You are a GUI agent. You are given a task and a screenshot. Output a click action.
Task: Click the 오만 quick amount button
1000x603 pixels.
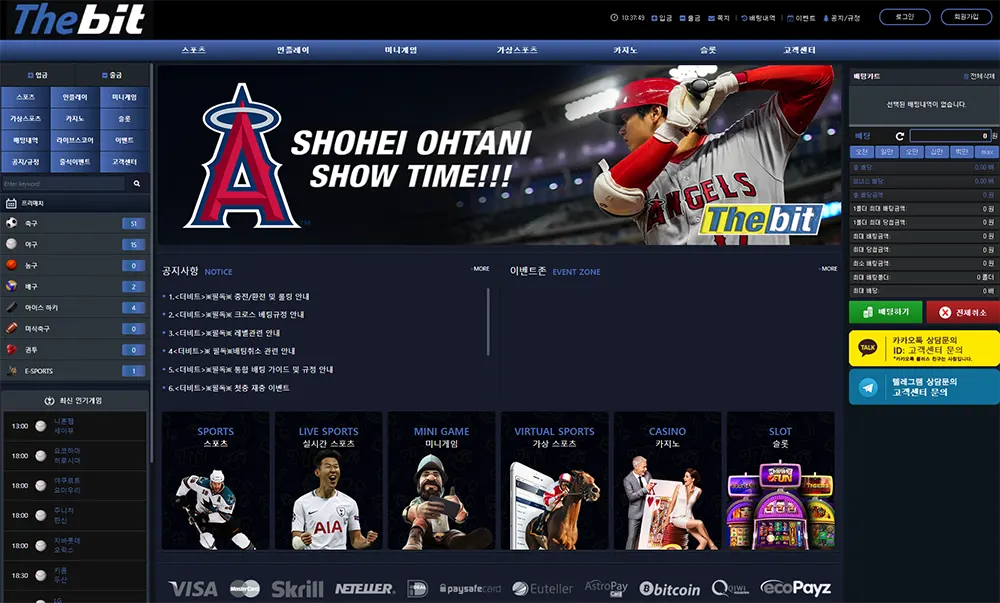pos(912,152)
